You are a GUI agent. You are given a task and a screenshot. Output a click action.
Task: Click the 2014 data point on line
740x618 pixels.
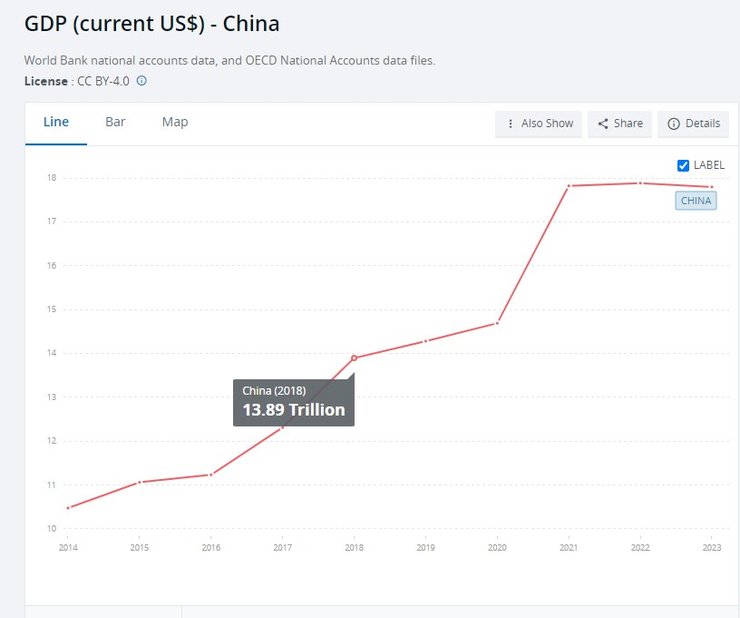[68, 508]
